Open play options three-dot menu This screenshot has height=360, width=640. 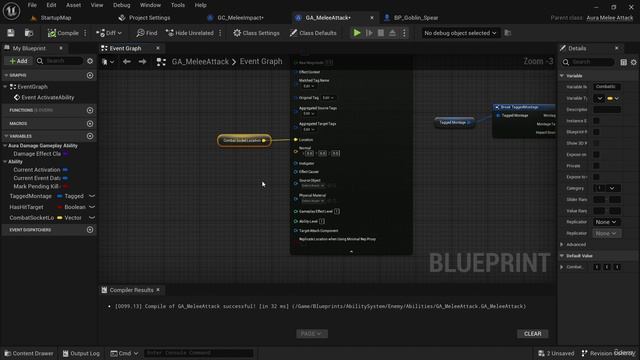pyautogui.click(x=404, y=33)
